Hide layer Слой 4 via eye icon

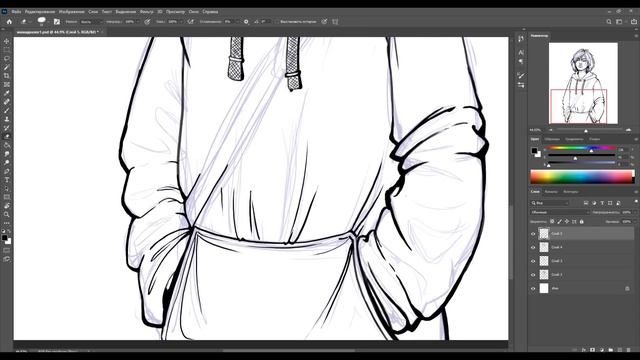click(533, 247)
